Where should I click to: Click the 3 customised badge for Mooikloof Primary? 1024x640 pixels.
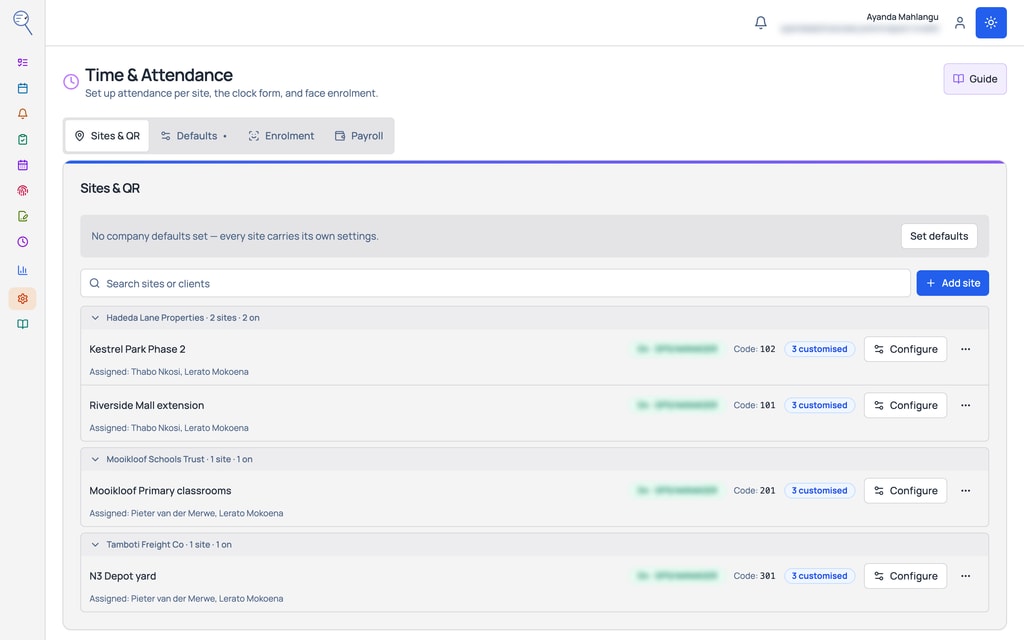click(x=820, y=490)
